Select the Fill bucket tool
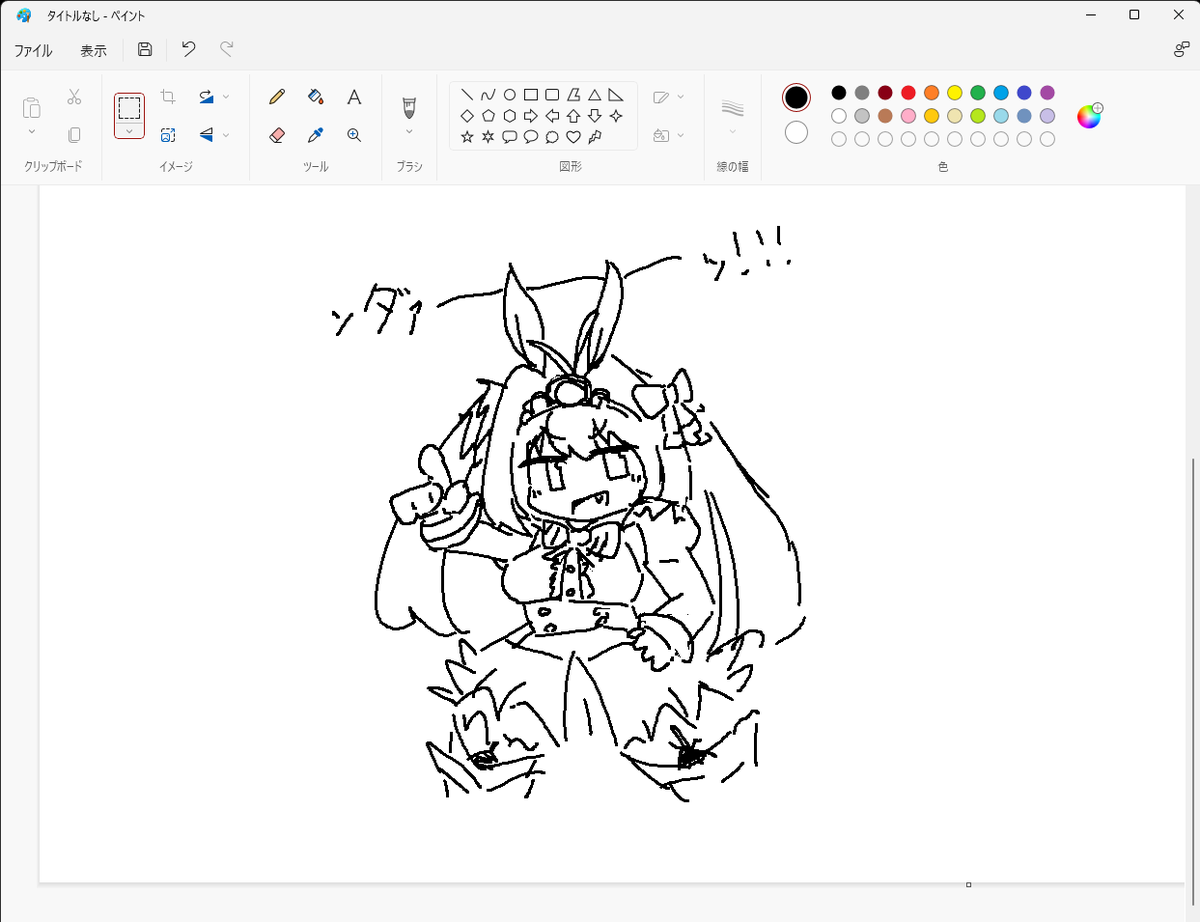This screenshot has height=922, width=1200. tap(316, 97)
